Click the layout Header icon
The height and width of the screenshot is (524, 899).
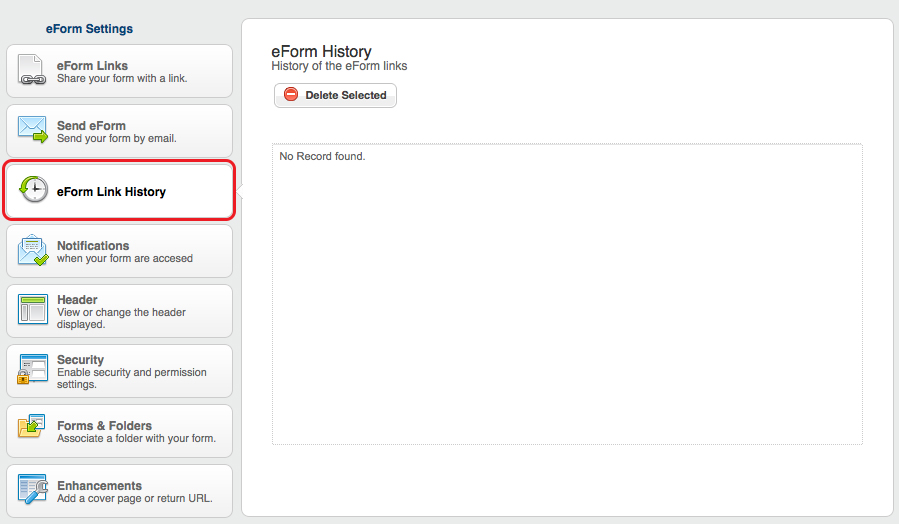coord(33,310)
